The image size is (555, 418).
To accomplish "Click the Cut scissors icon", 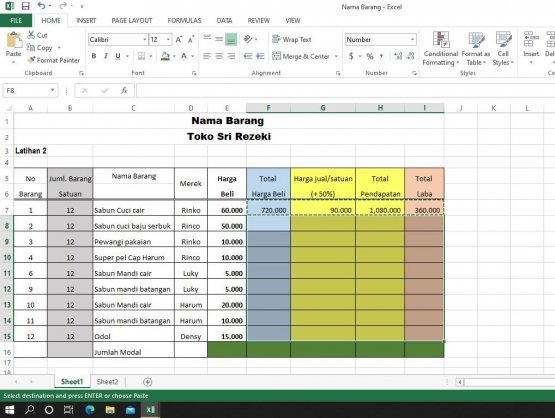I will [31, 35].
